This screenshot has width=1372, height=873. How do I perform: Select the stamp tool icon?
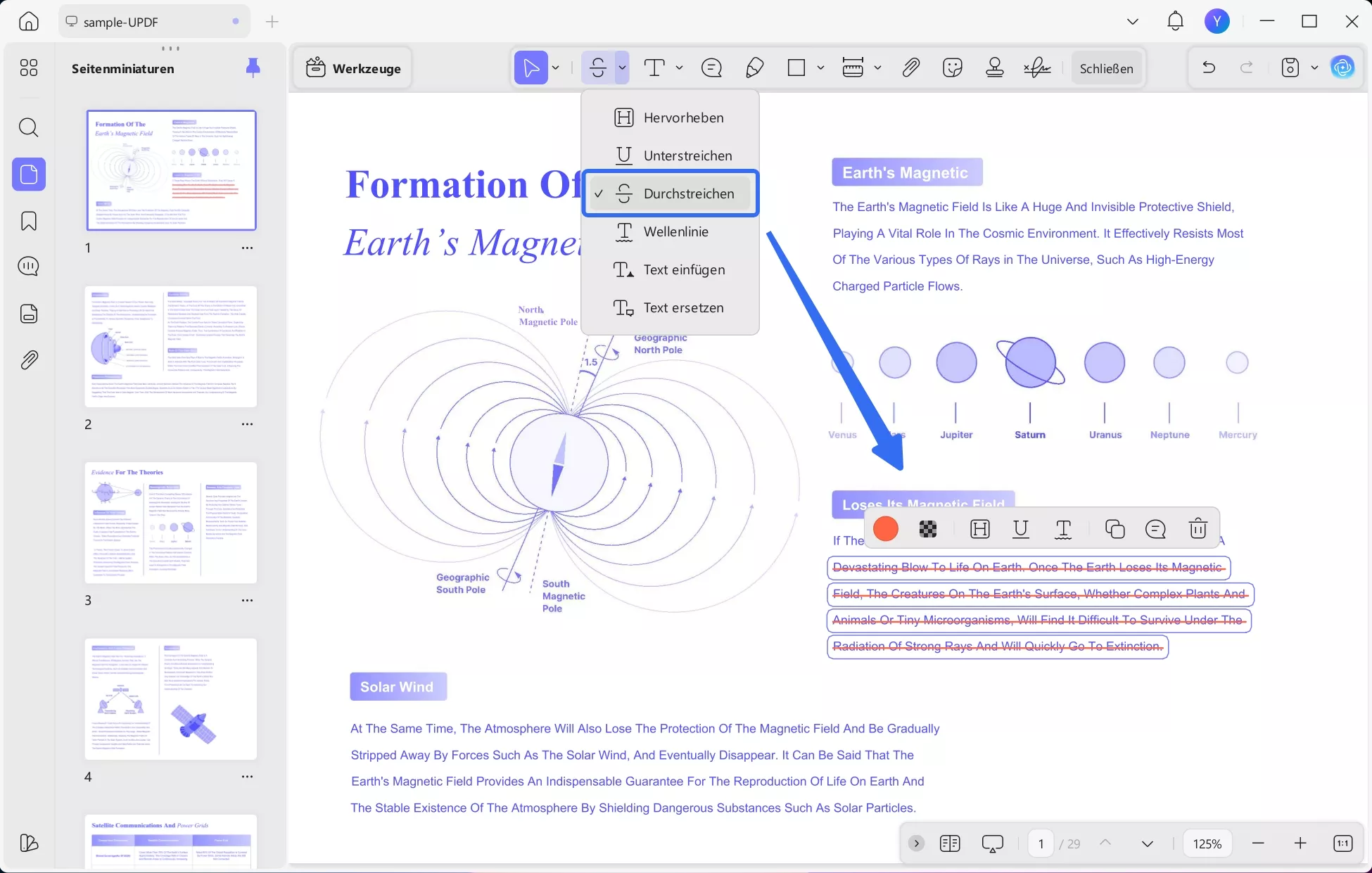[994, 68]
